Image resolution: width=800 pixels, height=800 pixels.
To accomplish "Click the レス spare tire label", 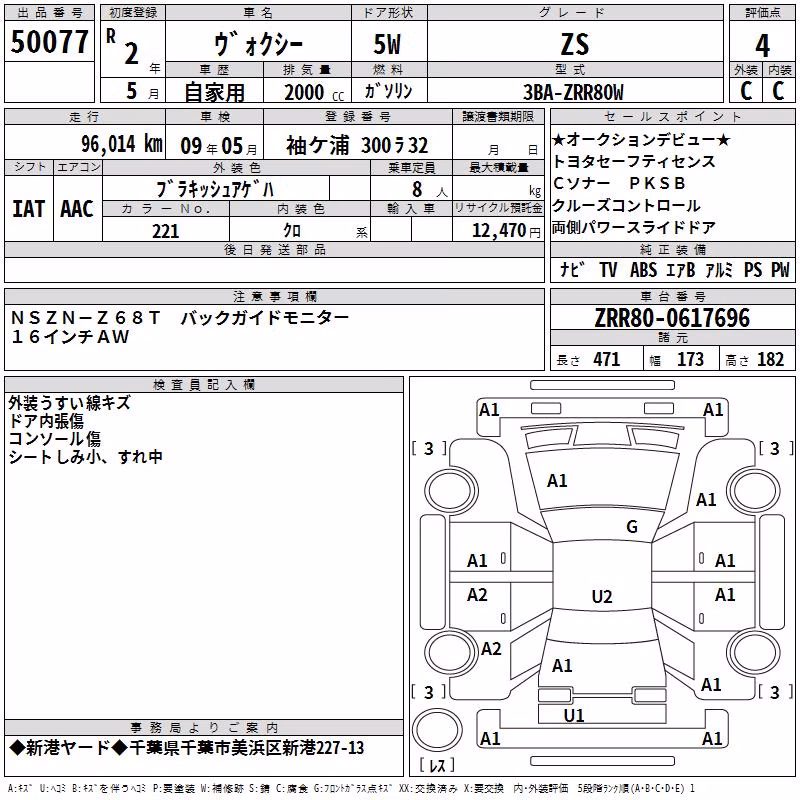I will pyautogui.click(x=437, y=765).
